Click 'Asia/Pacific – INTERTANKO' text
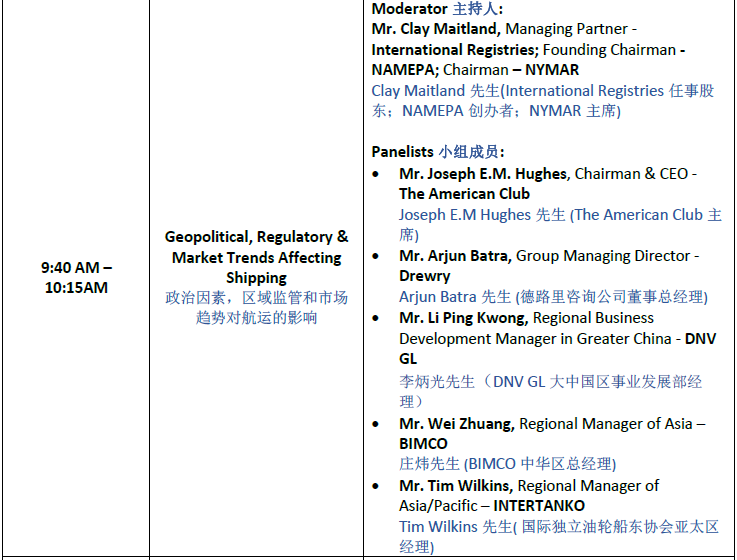The image size is (737, 560). click(492, 505)
